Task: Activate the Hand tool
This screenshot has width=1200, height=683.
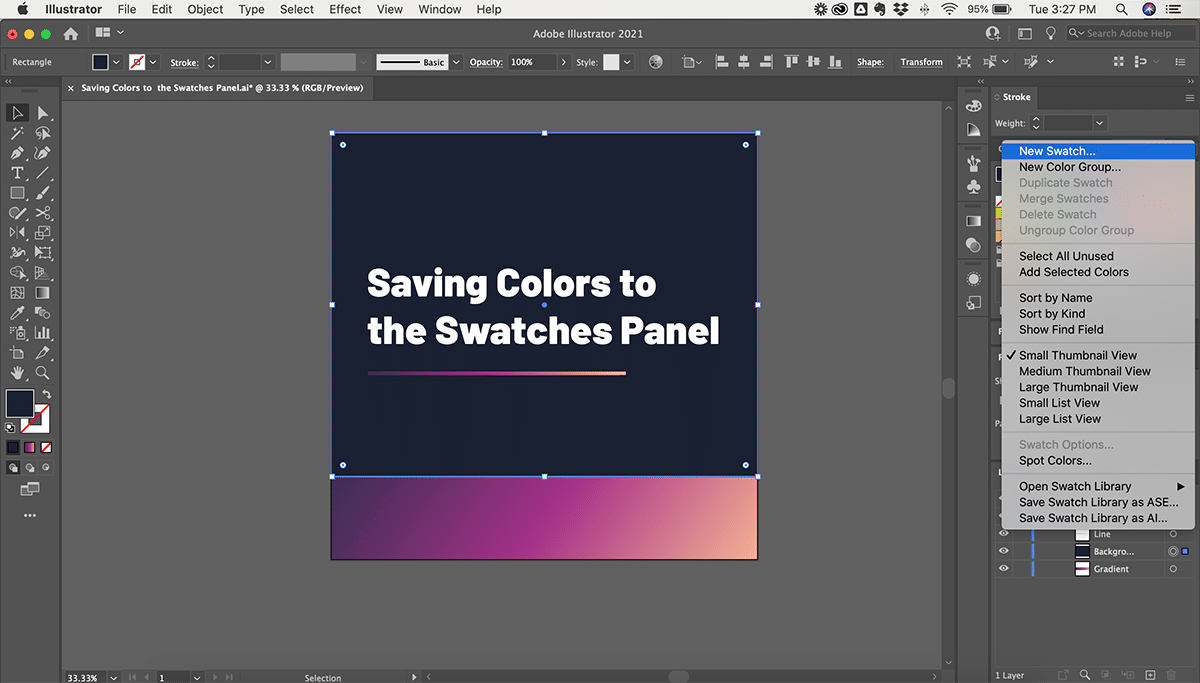Action: click(x=17, y=372)
